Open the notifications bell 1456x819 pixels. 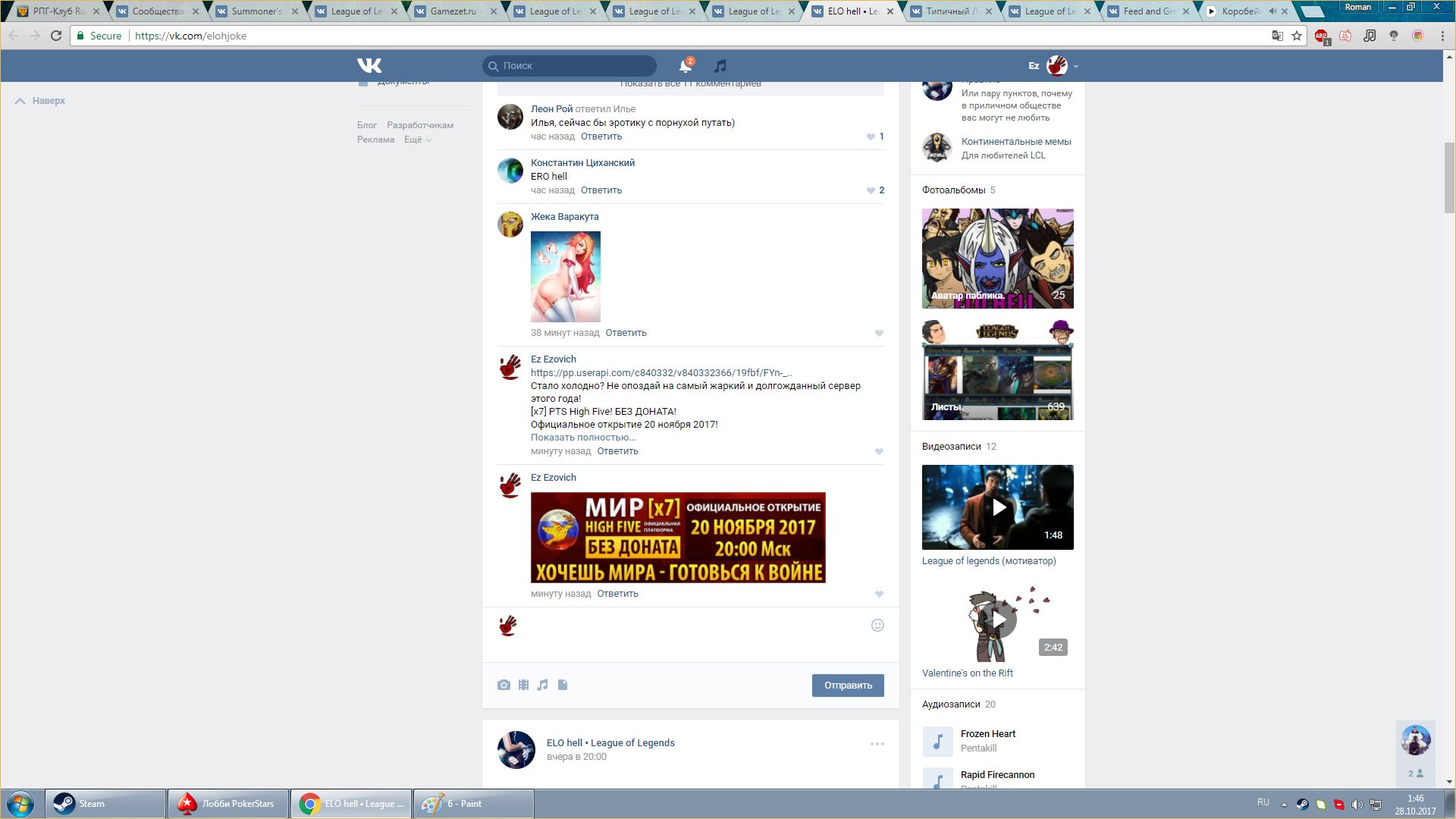pyautogui.click(x=686, y=66)
